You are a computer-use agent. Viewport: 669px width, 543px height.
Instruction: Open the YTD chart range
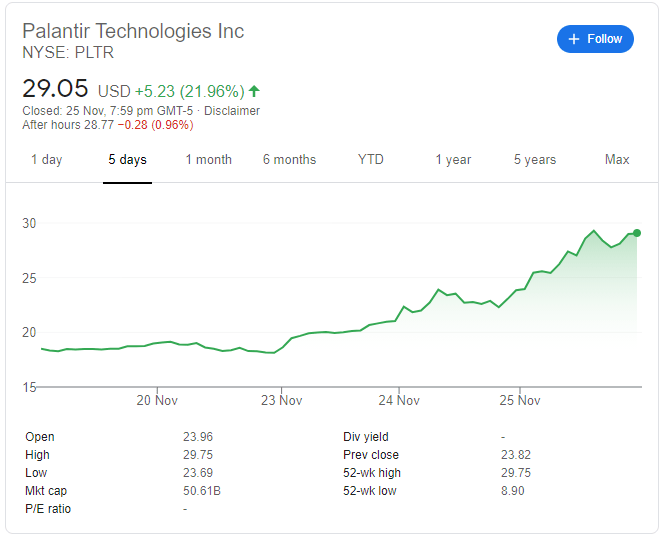click(371, 160)
